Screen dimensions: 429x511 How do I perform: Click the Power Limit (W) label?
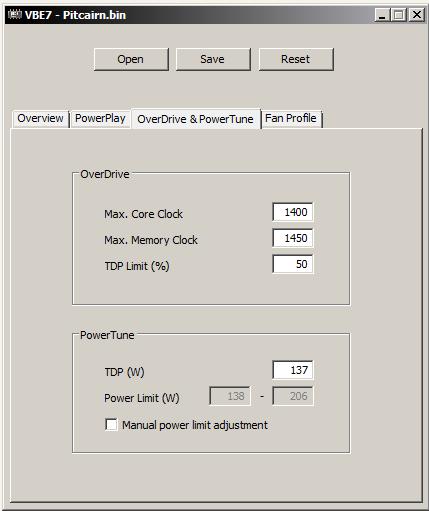(x=142, y=398)
